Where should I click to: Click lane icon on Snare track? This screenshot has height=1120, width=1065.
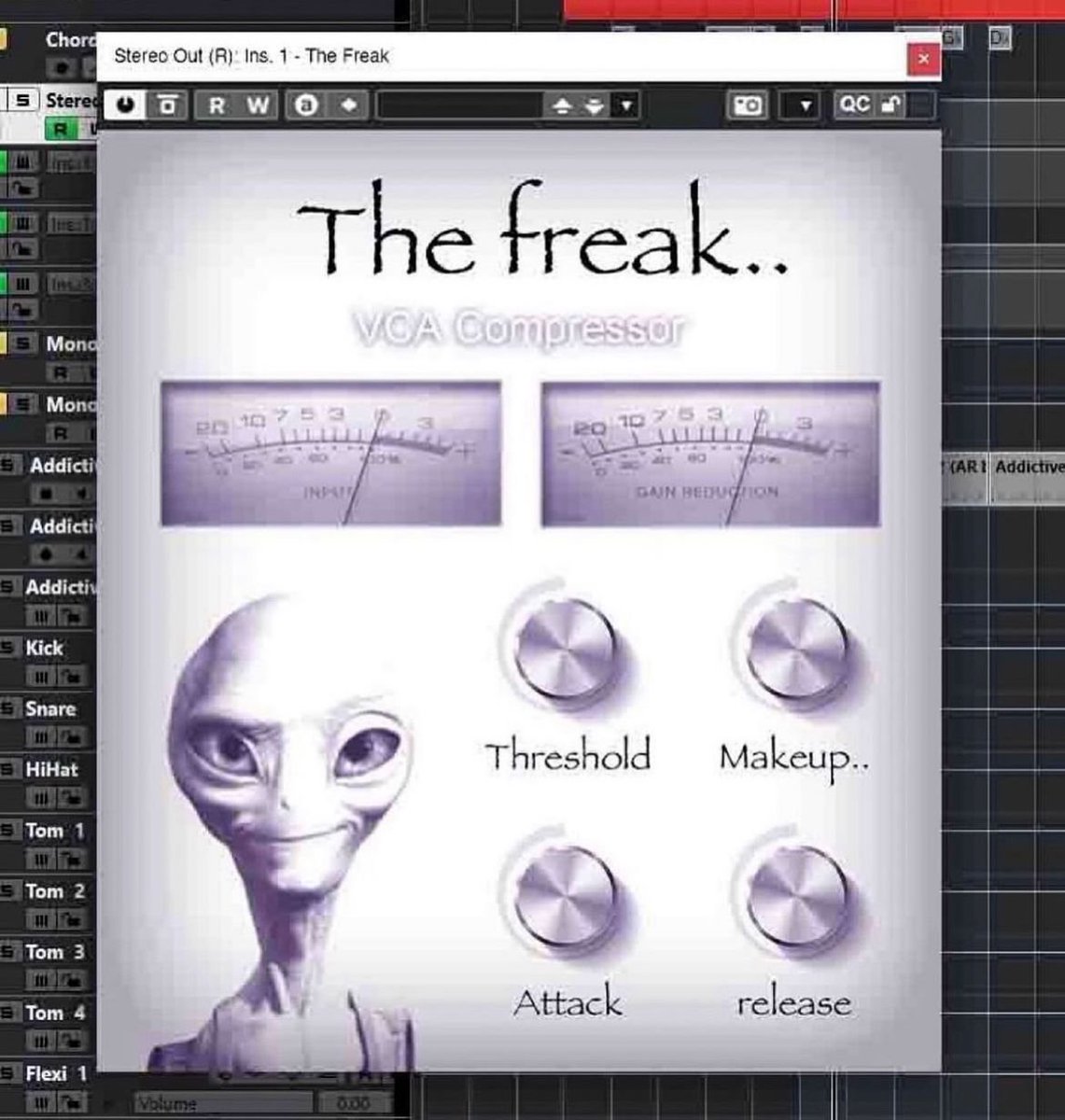[x=40, y=737]
